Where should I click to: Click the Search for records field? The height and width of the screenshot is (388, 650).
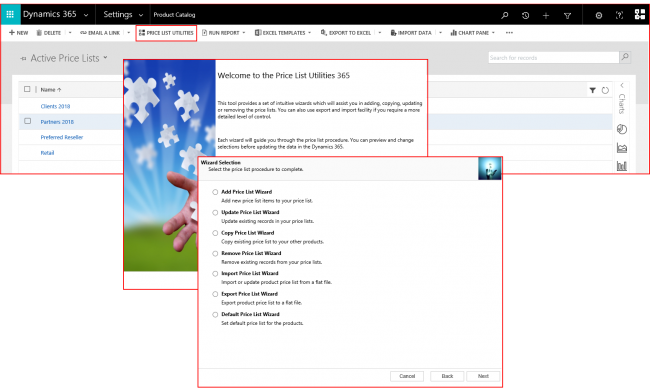pyautogui.click(x=553, y=58)
